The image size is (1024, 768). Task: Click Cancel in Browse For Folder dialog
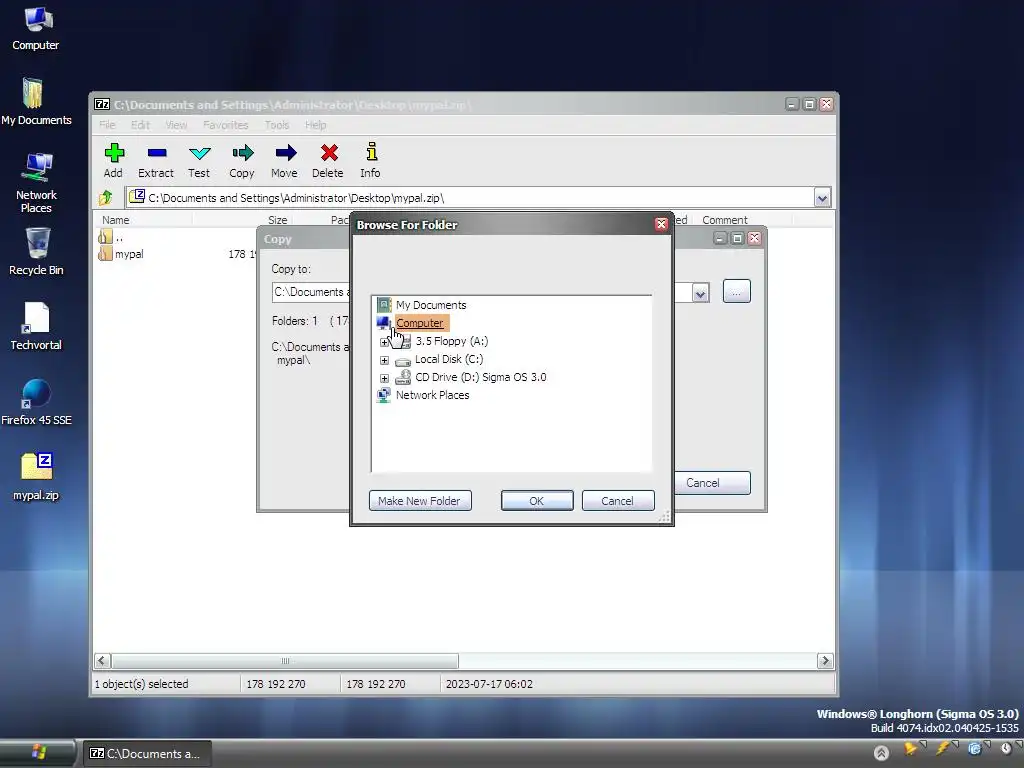(x=618, y=501)
